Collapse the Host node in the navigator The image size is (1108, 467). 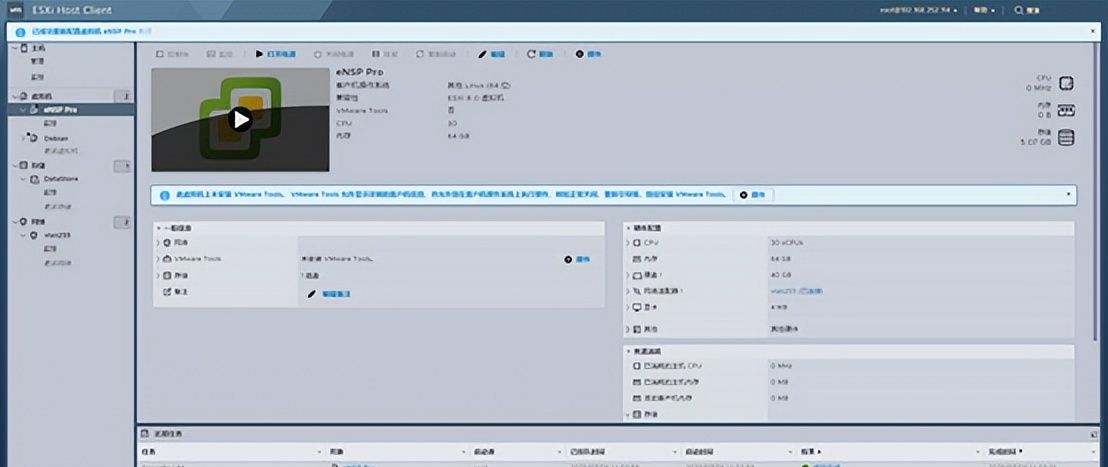point(15,48)
